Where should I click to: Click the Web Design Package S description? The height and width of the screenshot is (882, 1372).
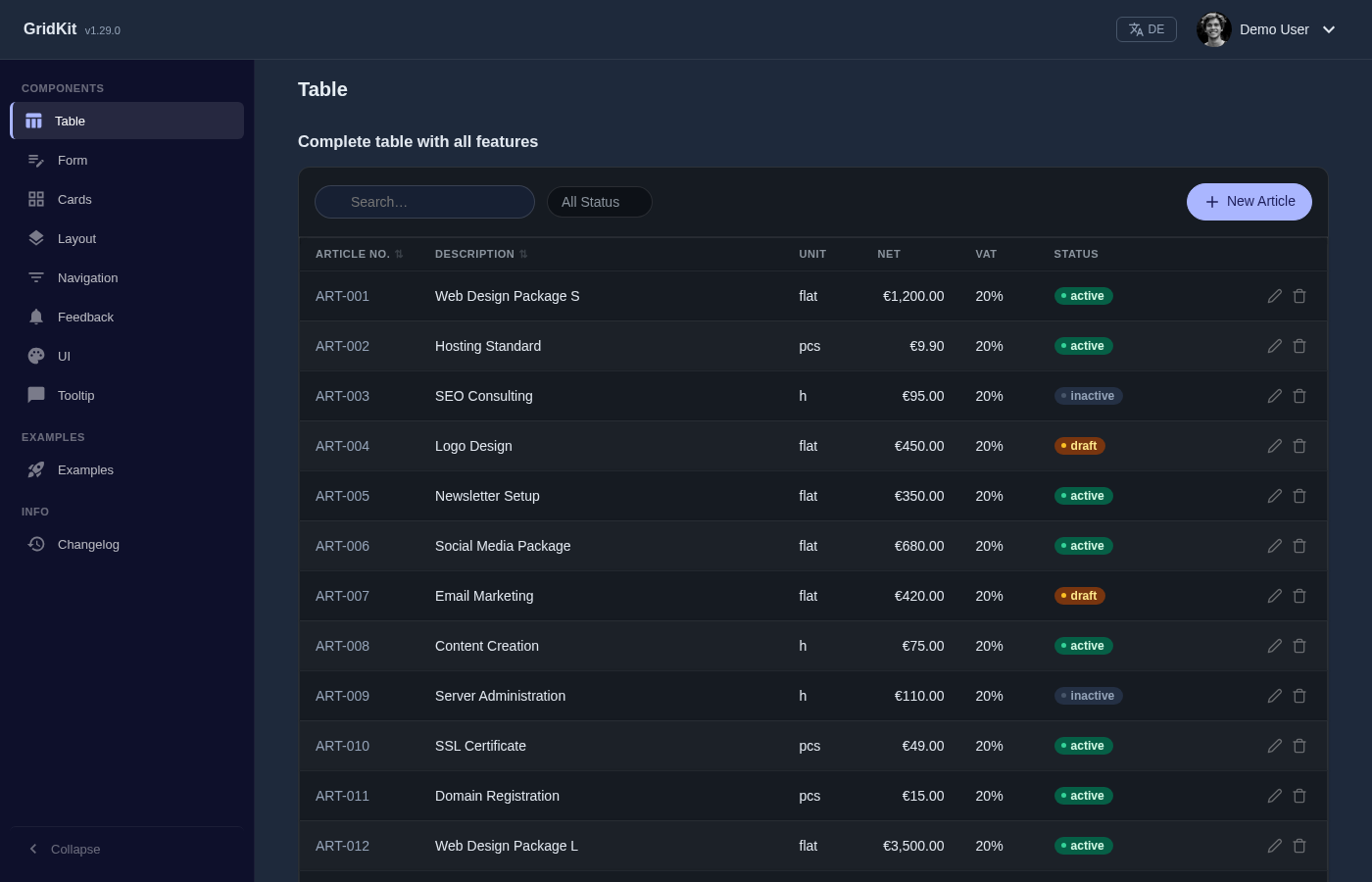pos(508,296)
